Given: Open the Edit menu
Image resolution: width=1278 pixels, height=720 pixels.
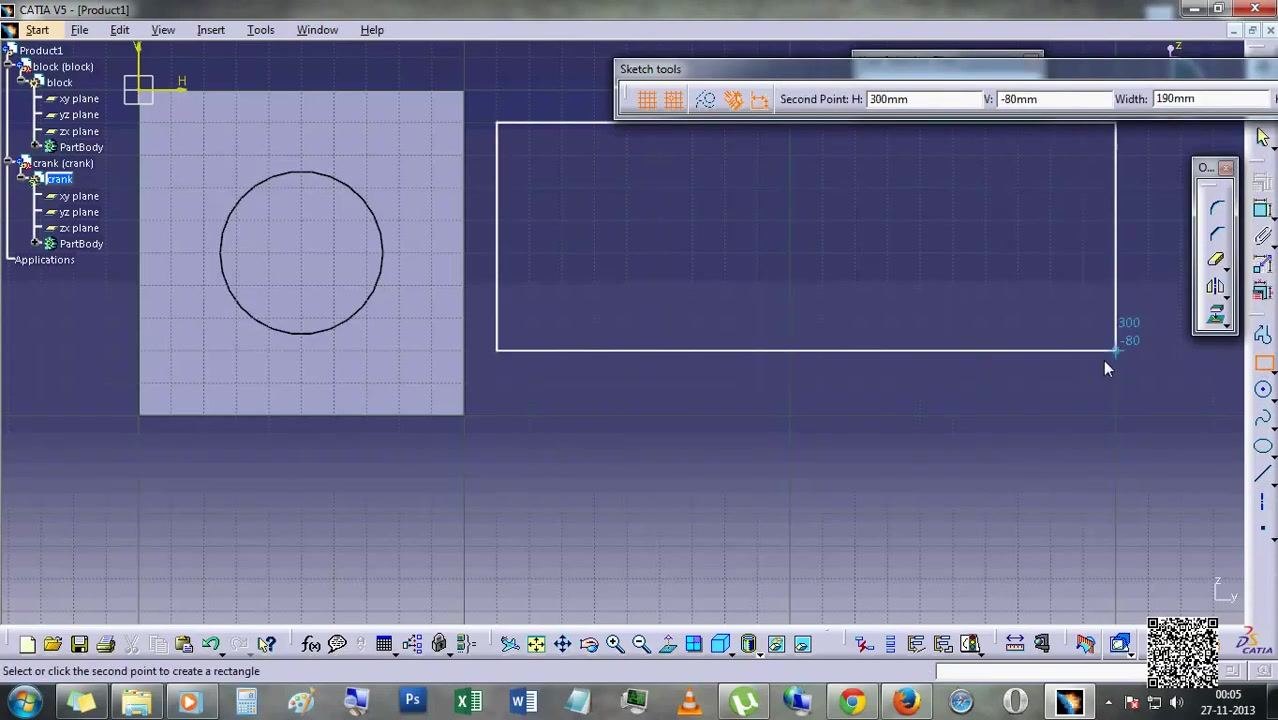Looking at the screenshot, I should click(x=119, y=30).
